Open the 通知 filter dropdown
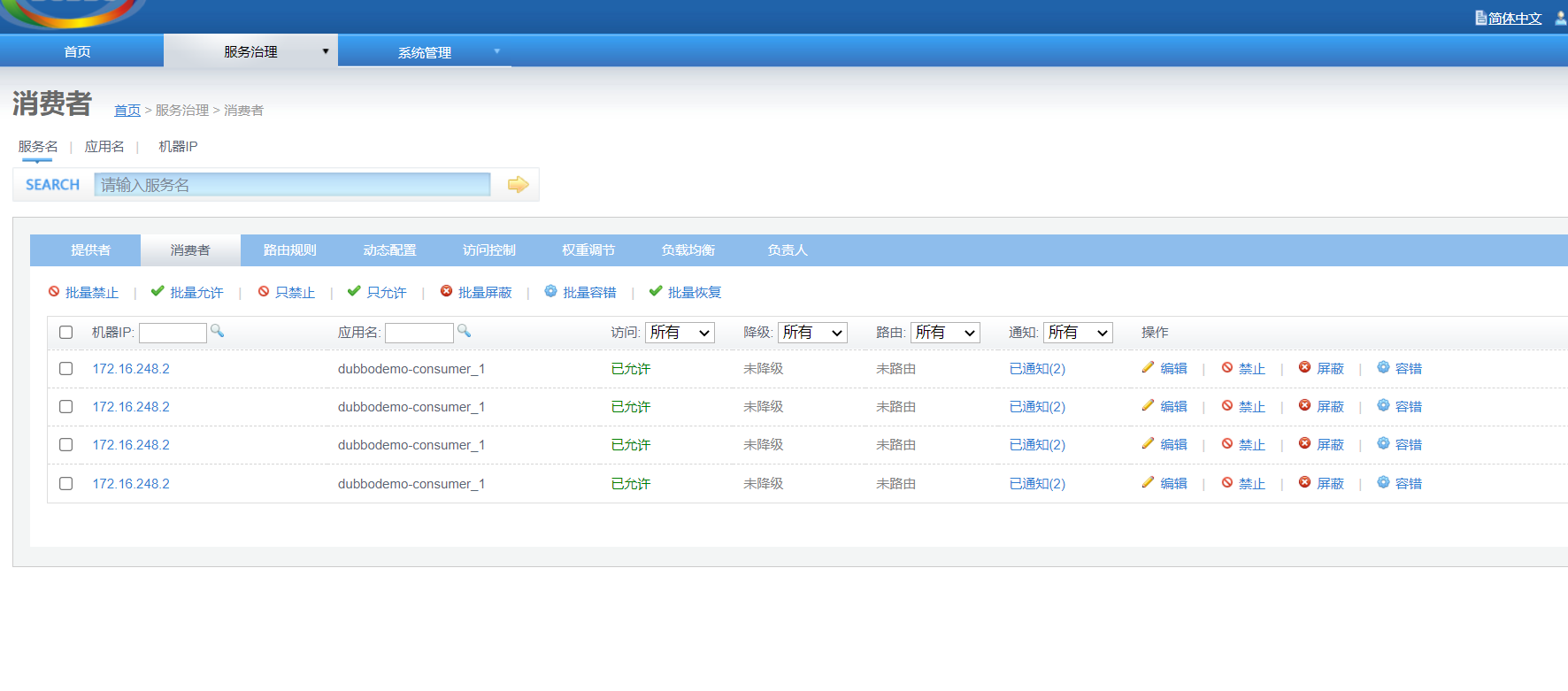Screen dimensions: 1568x691 [1078, 332]
